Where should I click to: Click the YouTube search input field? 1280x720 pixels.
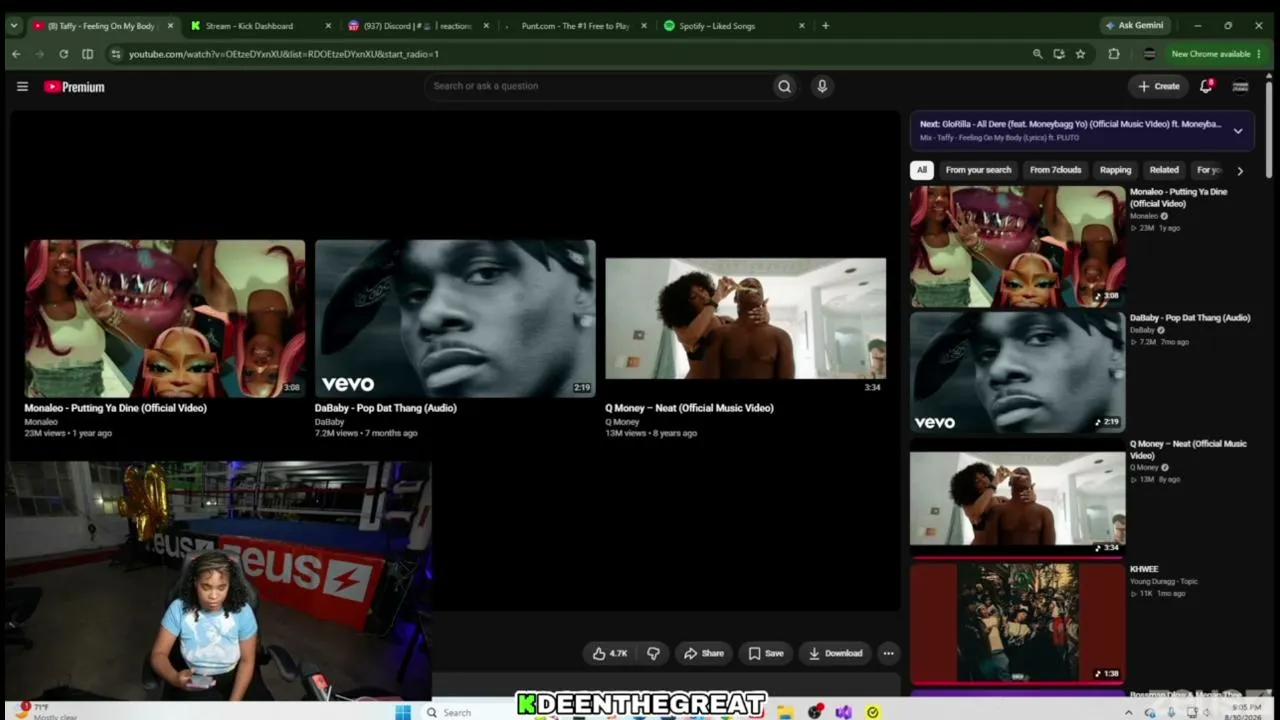[600, 86]
